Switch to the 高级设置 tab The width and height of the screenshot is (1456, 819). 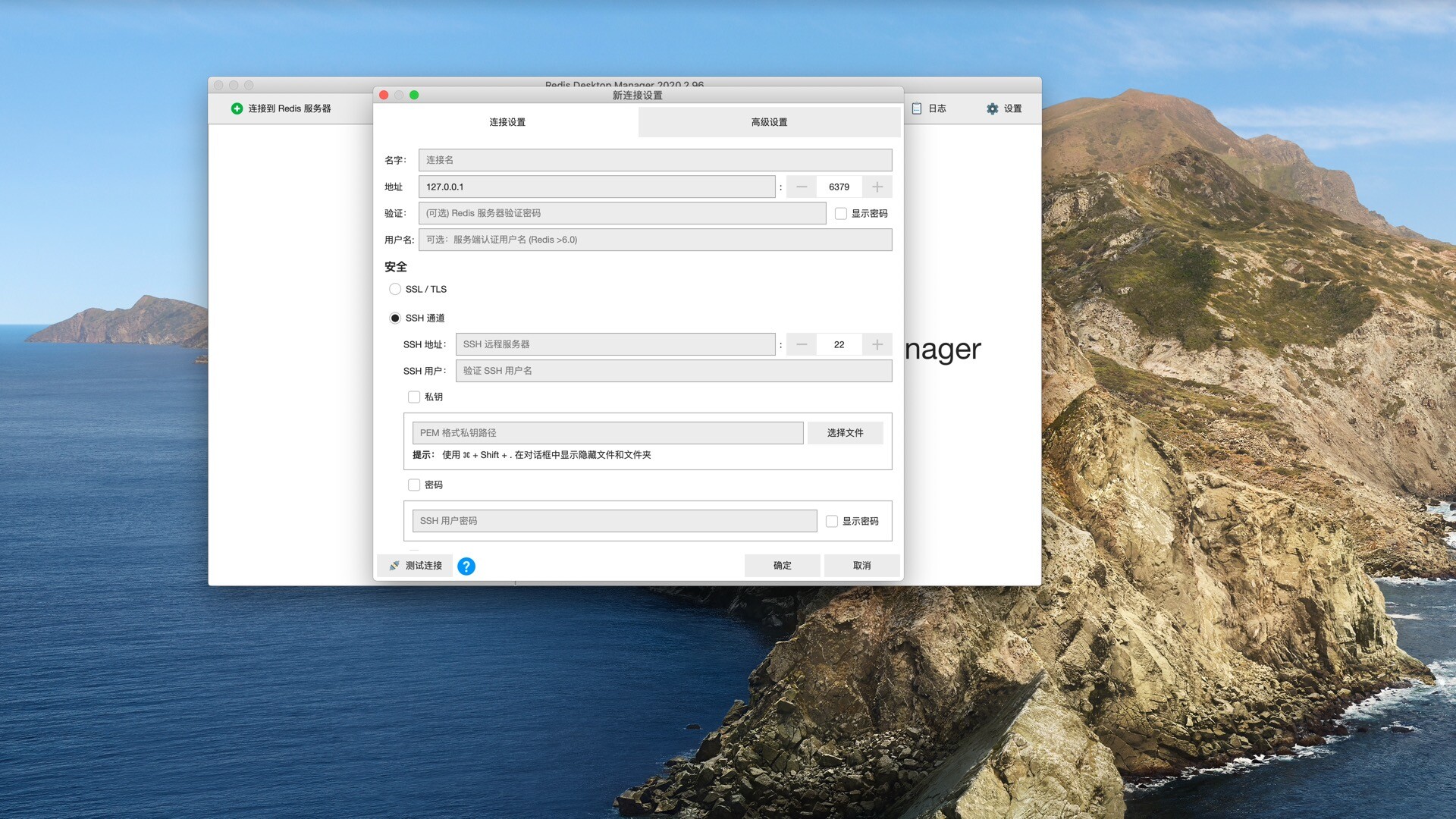(769, 122)
